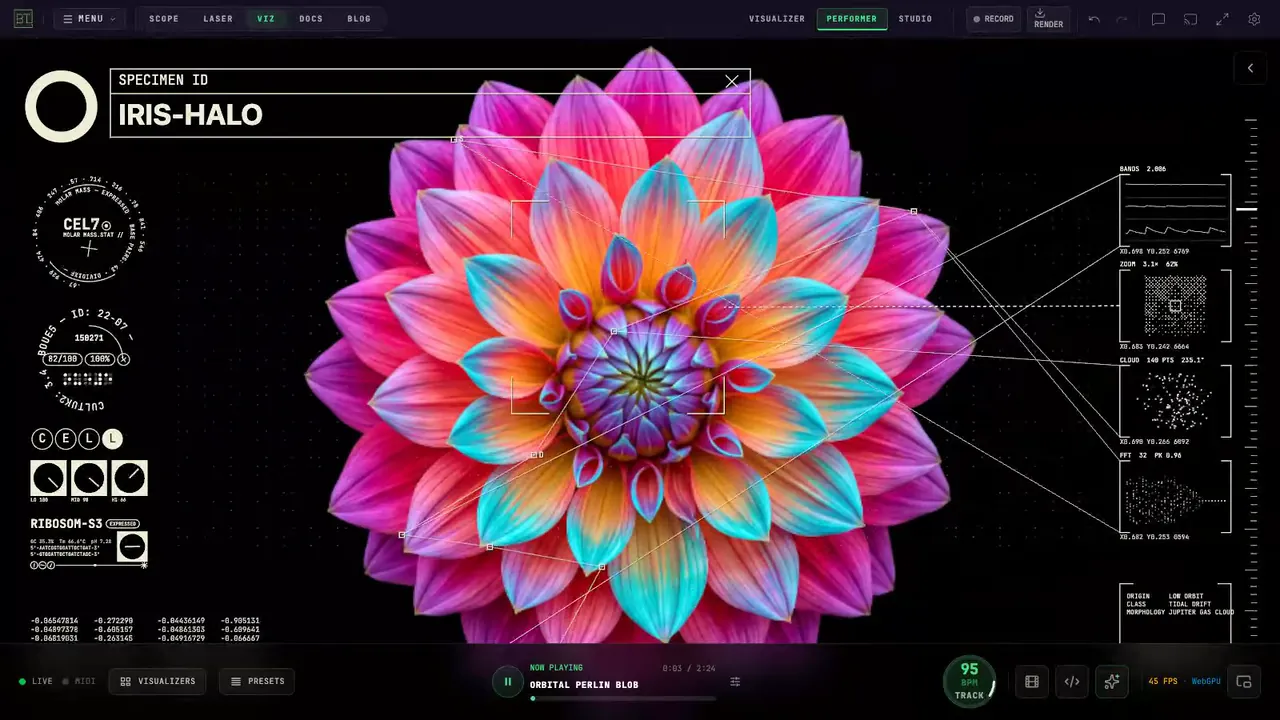The width and height of the screenshot is (1280, 720).
Task: Click the FFT spectrum thumbnail panel
Action: (x=1175, y=496)
